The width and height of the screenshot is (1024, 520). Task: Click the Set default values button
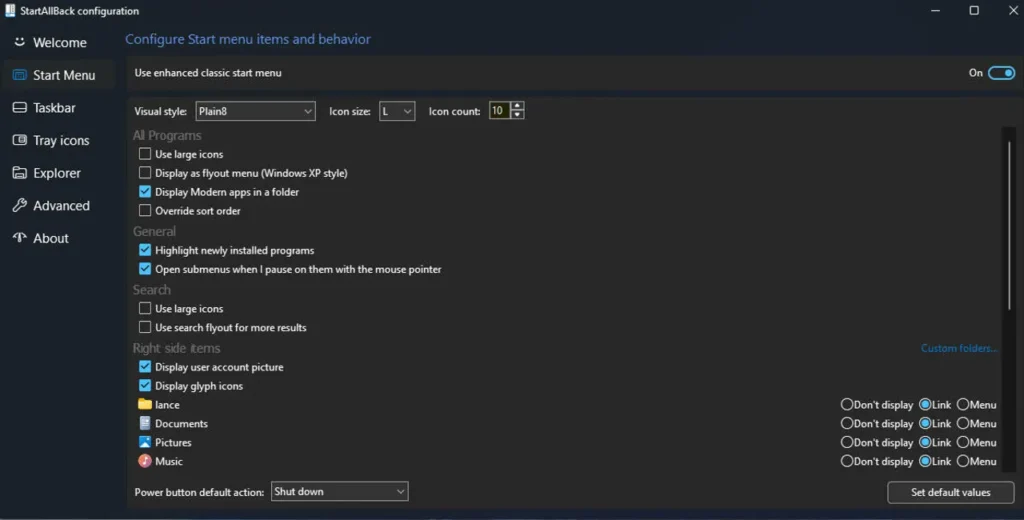(950, 492)
